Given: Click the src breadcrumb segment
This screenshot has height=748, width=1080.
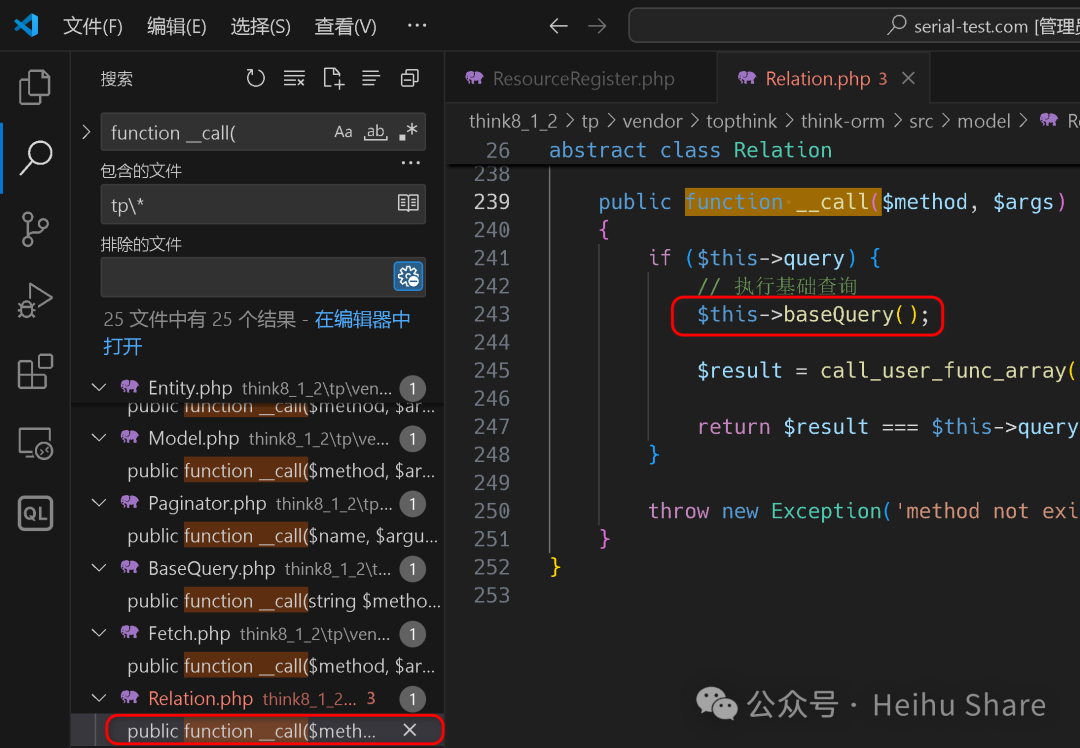Looking at the screenshot, I should (921, 121).
